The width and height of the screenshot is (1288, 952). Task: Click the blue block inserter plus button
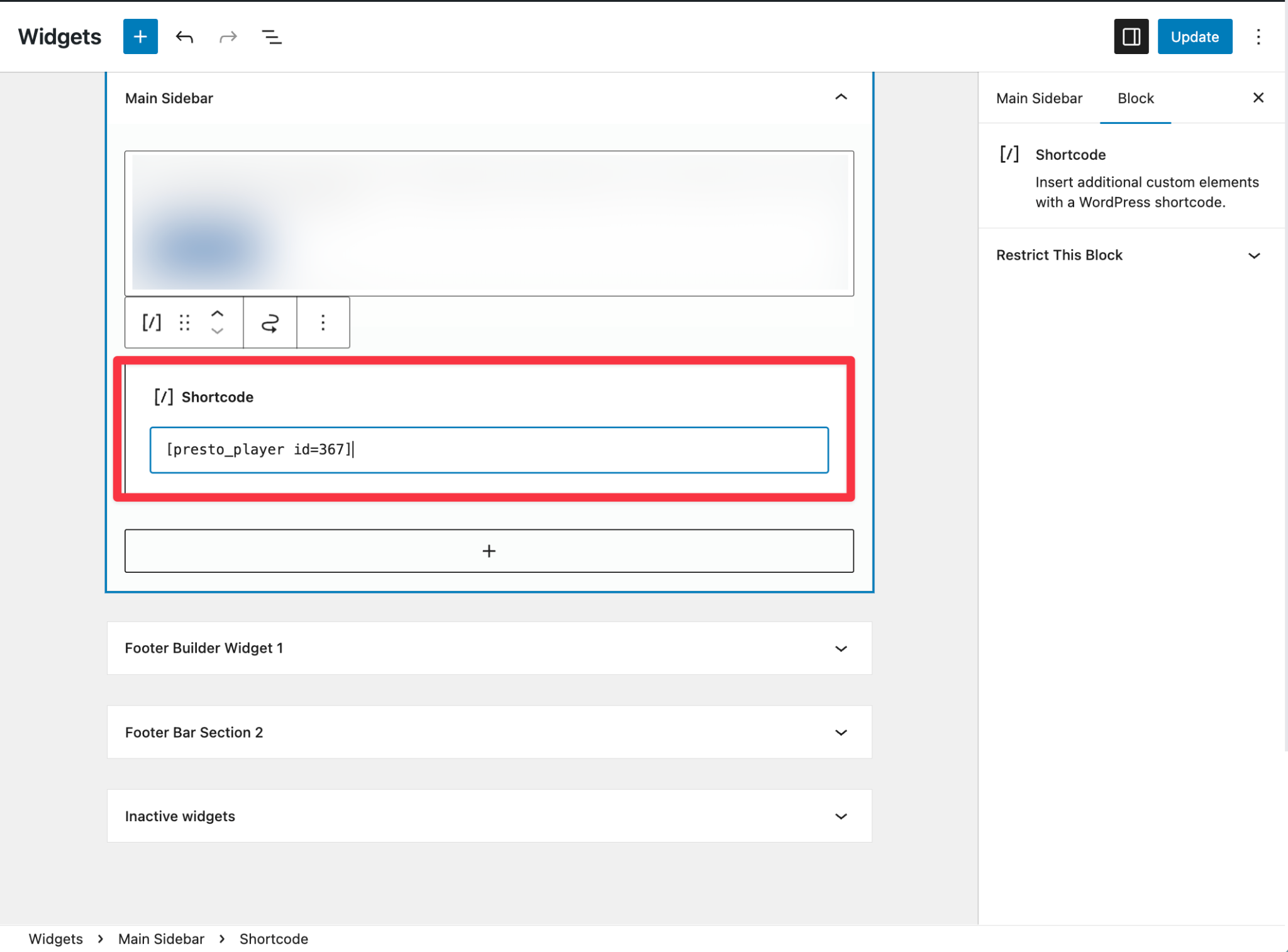[140, 36]
